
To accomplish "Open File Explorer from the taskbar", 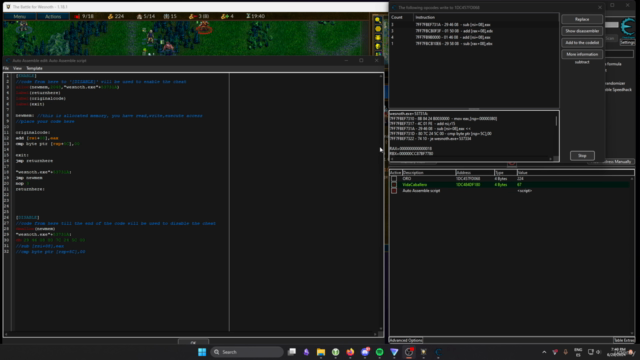I will click(321, 352).
